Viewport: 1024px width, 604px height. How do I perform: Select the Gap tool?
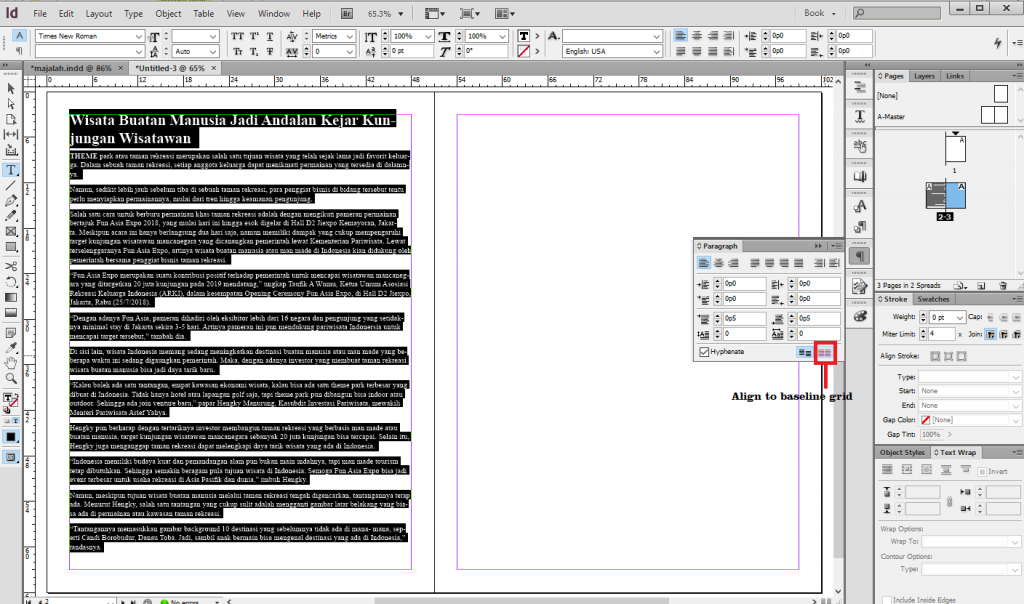click(11, 135)
